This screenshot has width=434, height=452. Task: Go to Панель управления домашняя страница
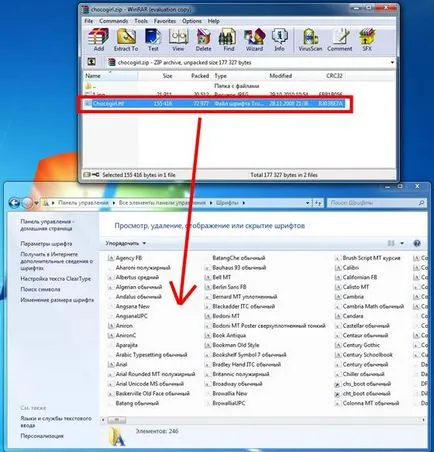click(x=47, y=225)
